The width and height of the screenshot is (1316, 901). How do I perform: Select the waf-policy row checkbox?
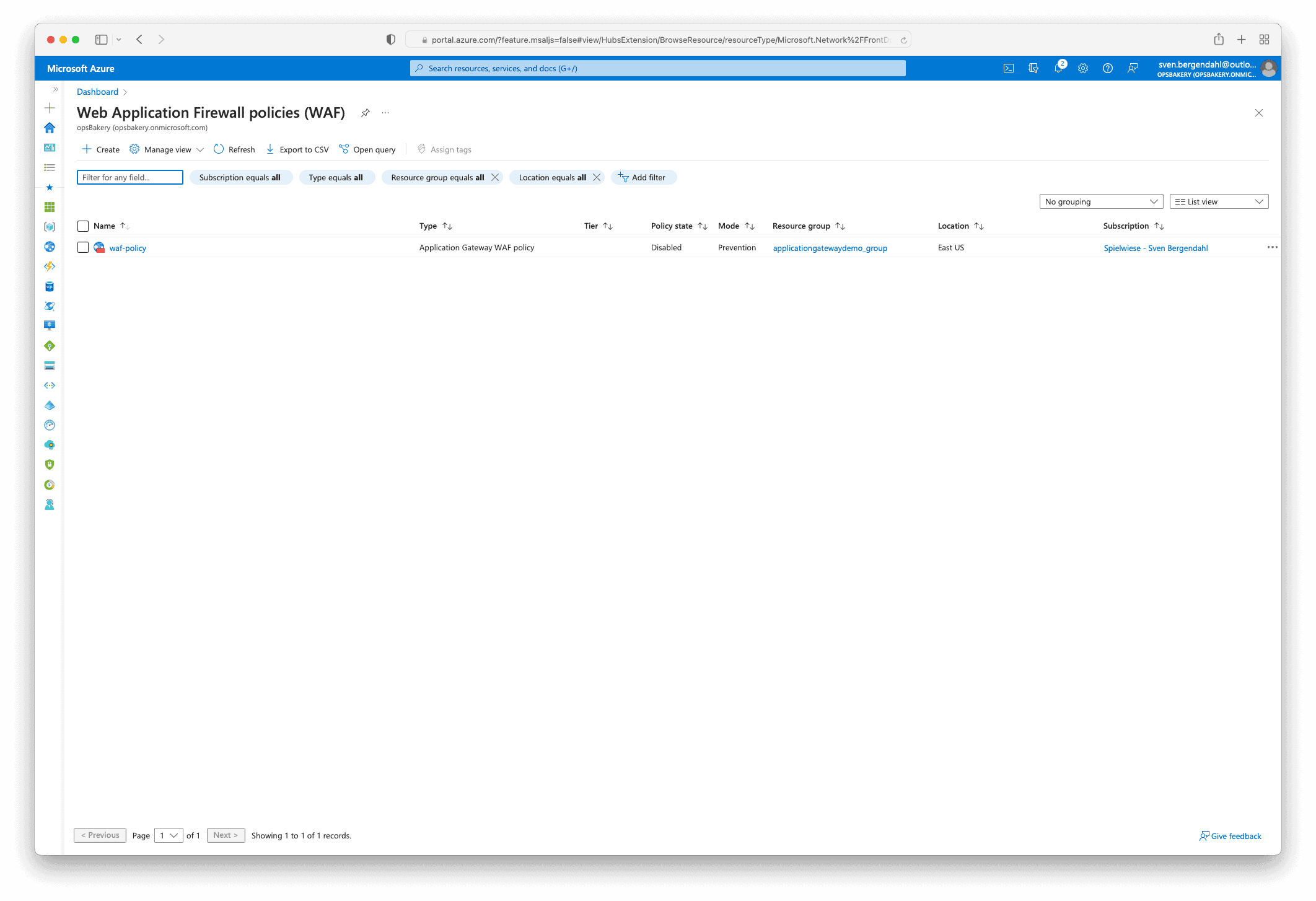pos(83,247)
